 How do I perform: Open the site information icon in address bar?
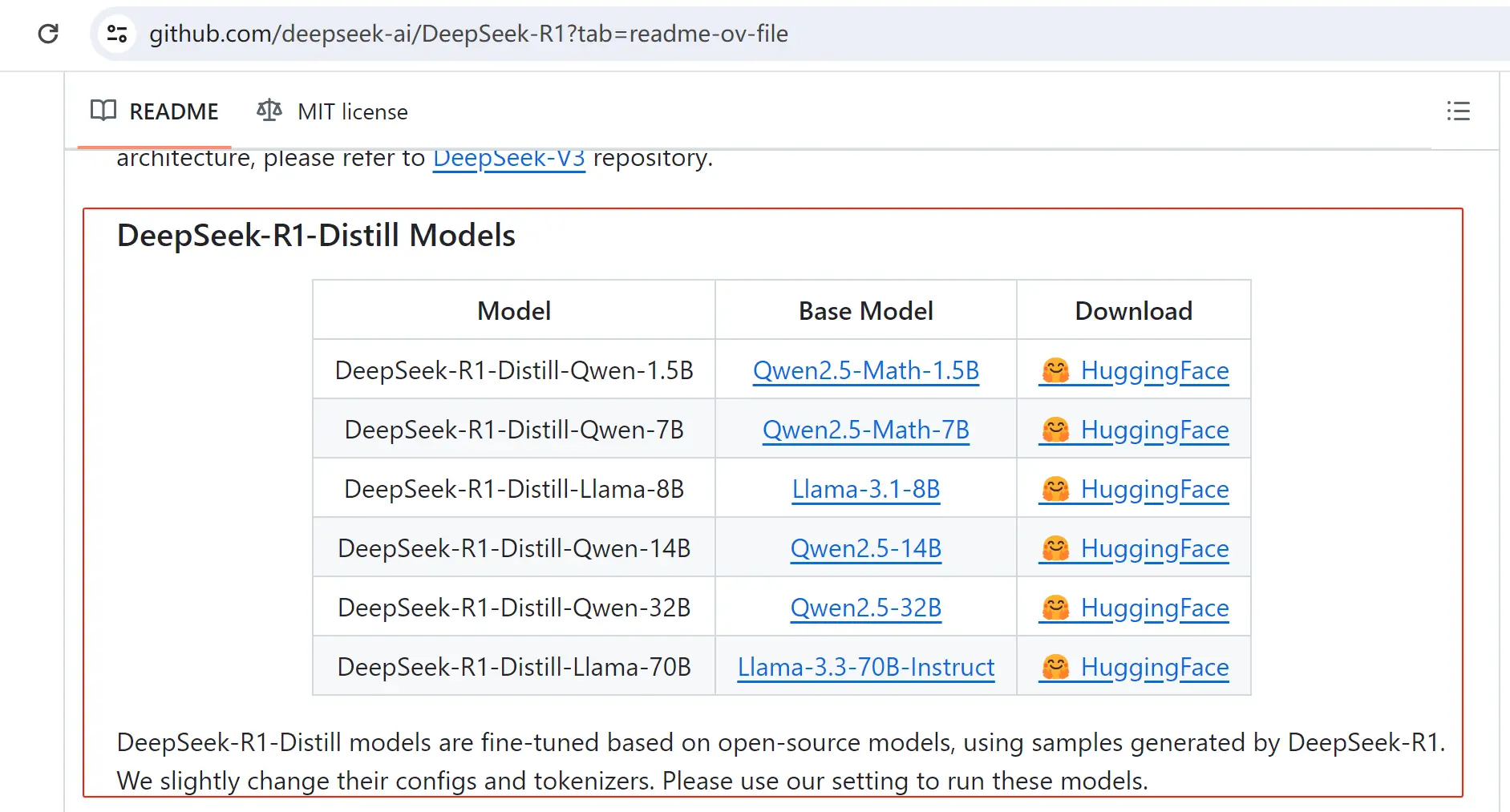tap(117, 34)
